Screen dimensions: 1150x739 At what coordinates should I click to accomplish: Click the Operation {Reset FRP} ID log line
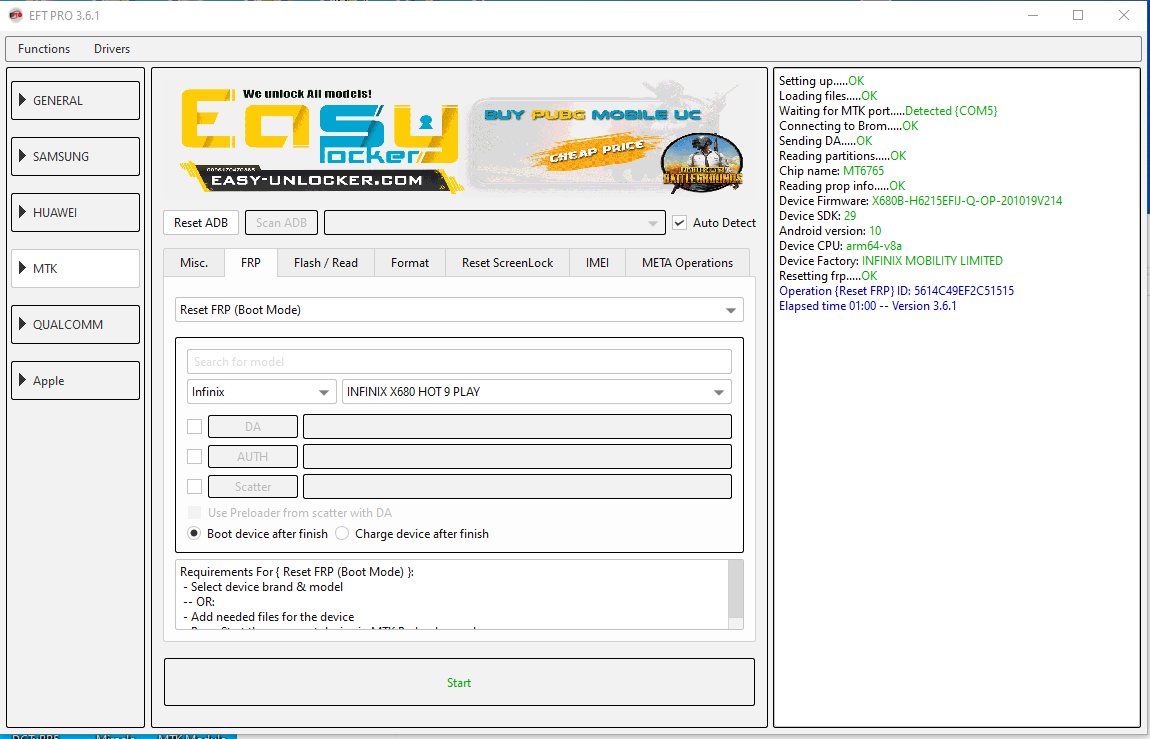pyautogui.click(x=896, y=291)
